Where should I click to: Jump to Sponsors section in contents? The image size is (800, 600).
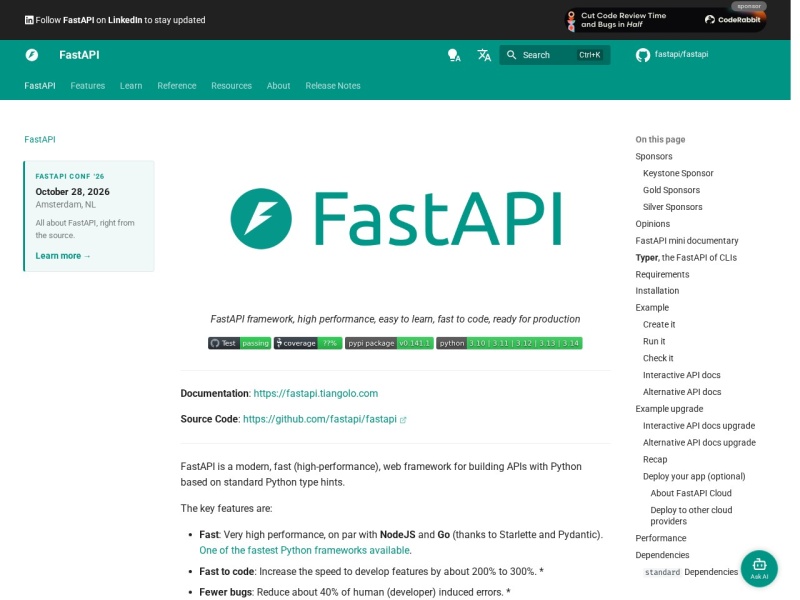(654, 156)
